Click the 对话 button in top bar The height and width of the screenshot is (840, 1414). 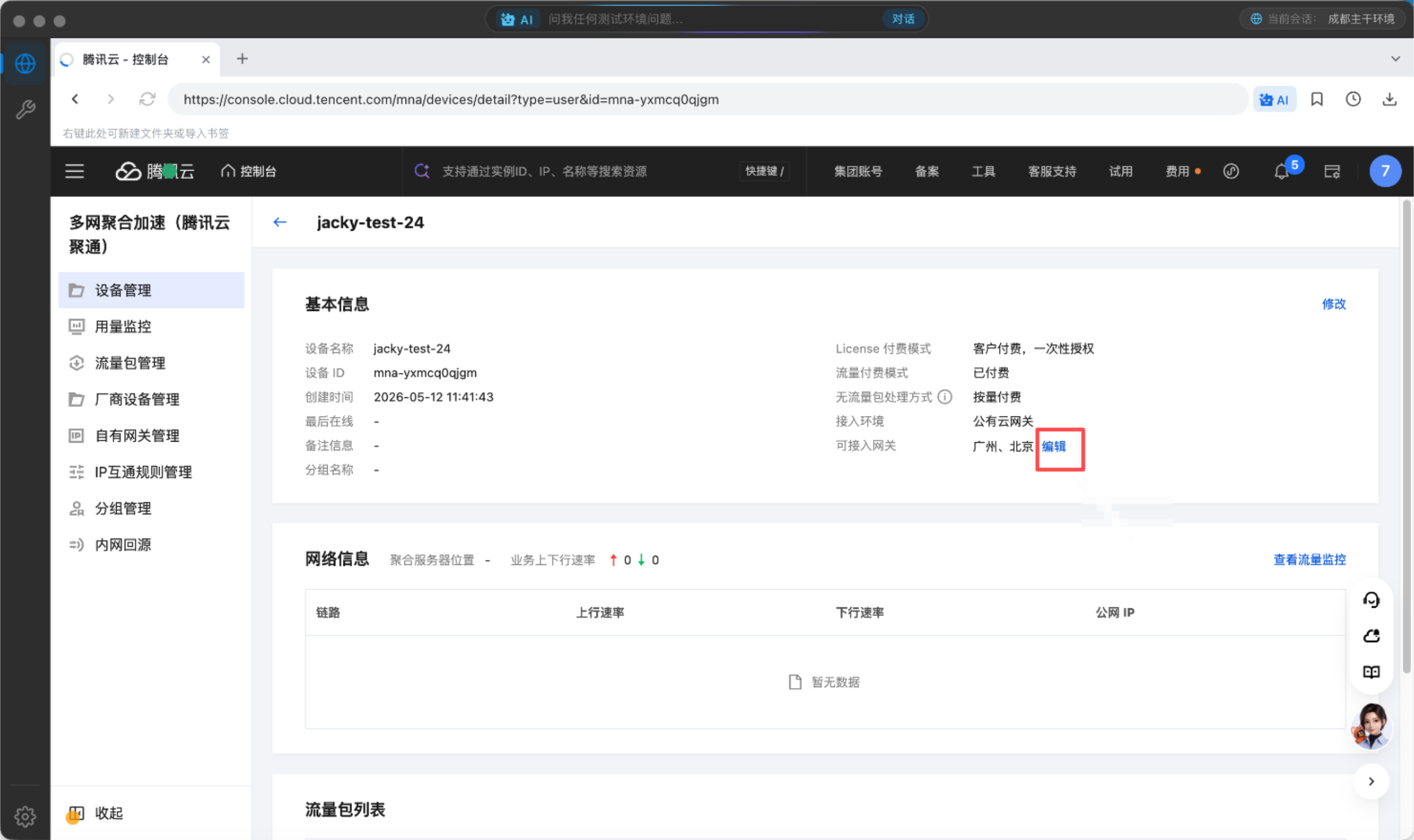point(903,19)
